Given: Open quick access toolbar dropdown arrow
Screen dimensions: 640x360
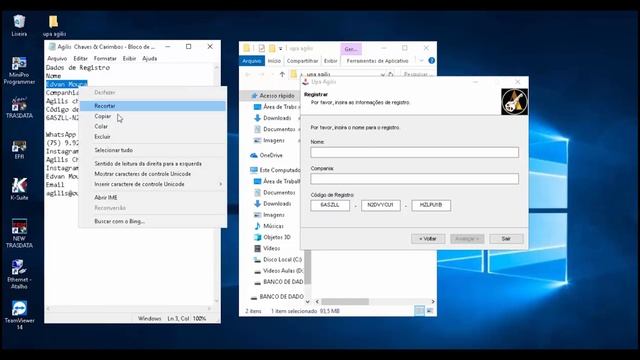Looking at the screenshot, I should tap(280, 48).
